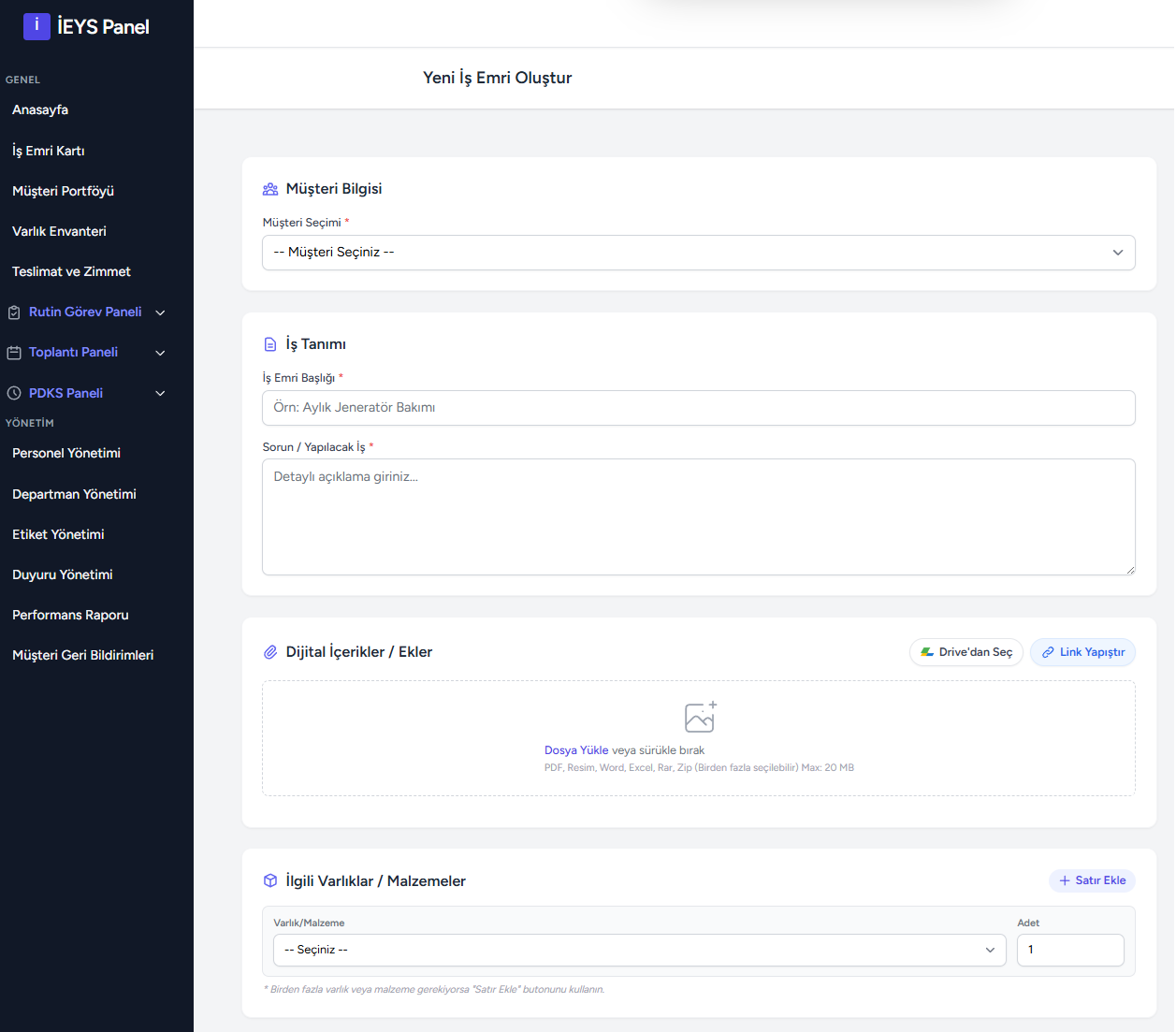
Task: Expand the Rutin Görev Paneli chevron
Action: [160, 313]
